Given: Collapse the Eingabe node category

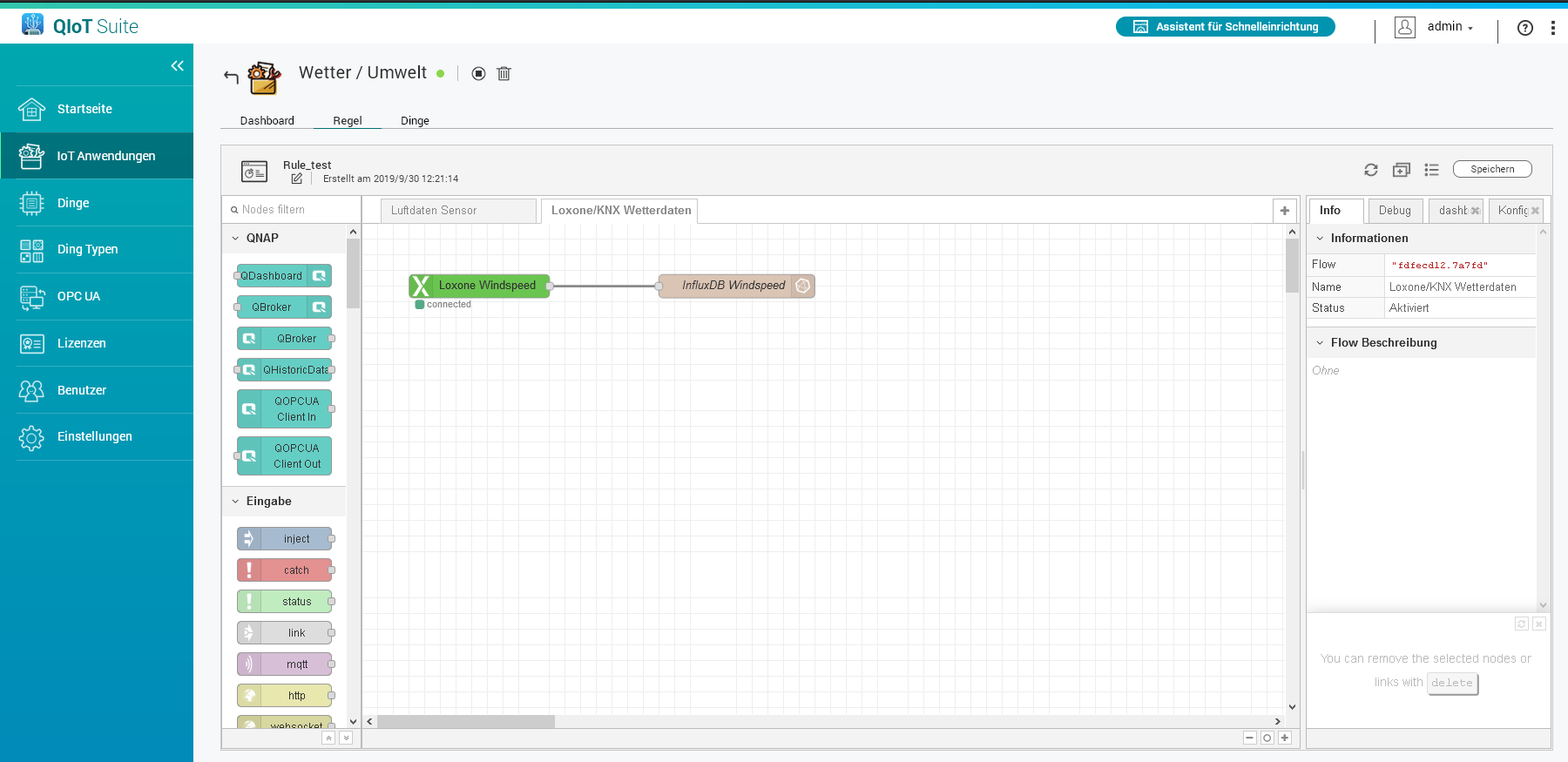Looking at the screenshot, I should click(x=285, y=501).
